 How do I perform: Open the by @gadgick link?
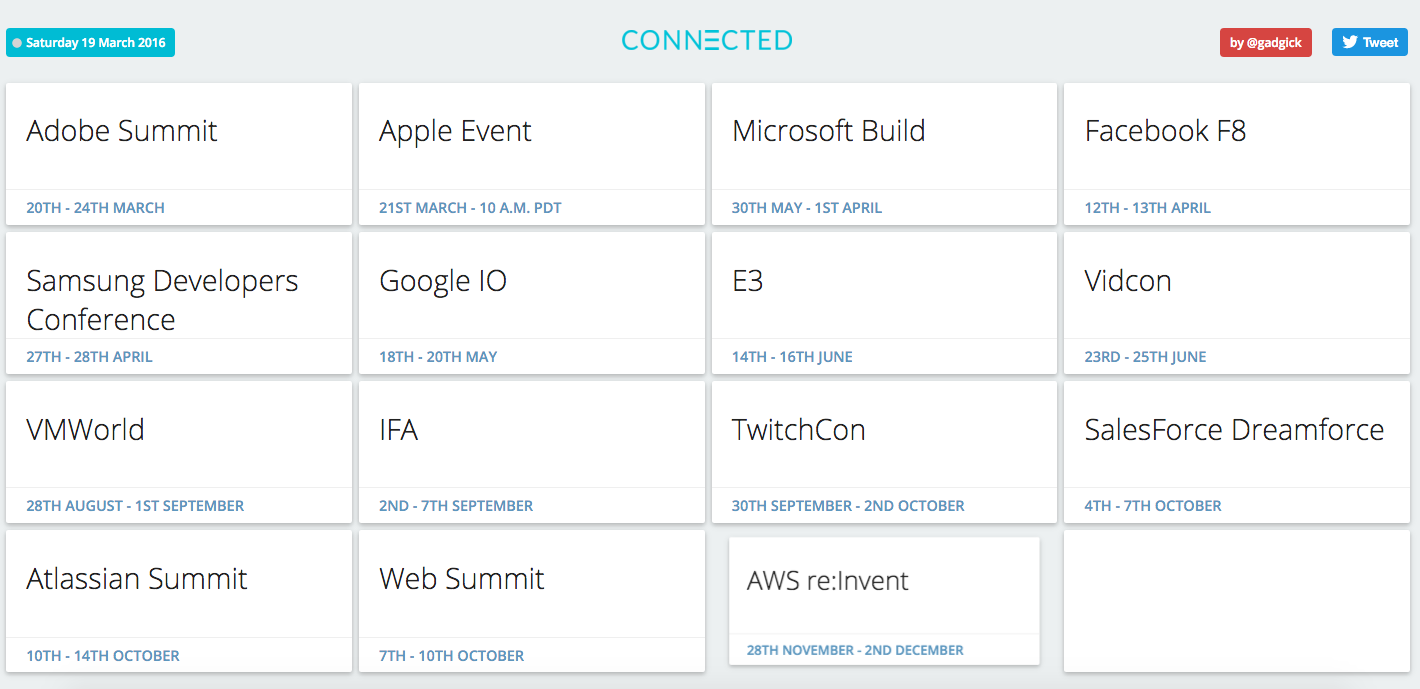pos(1265,42)
